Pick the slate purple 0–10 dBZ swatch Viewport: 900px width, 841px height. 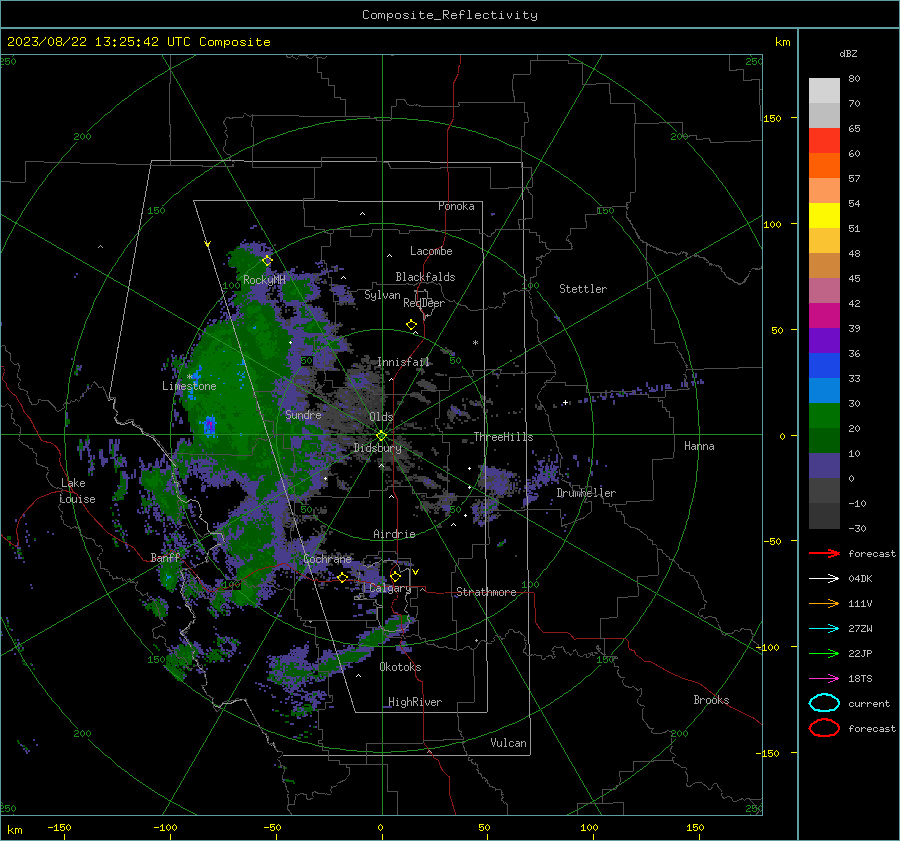click(x=824, y=466)
